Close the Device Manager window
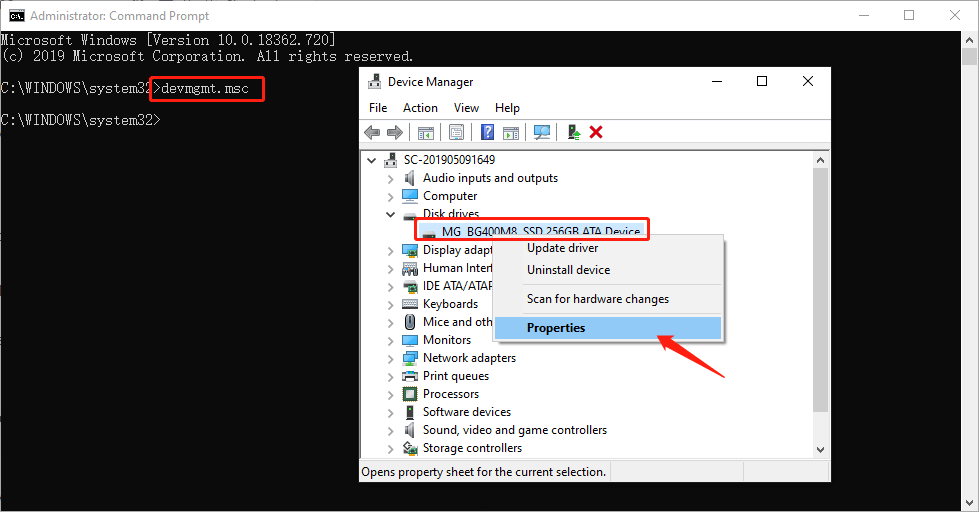The image size is (979, 512). (x=808, y=81)
